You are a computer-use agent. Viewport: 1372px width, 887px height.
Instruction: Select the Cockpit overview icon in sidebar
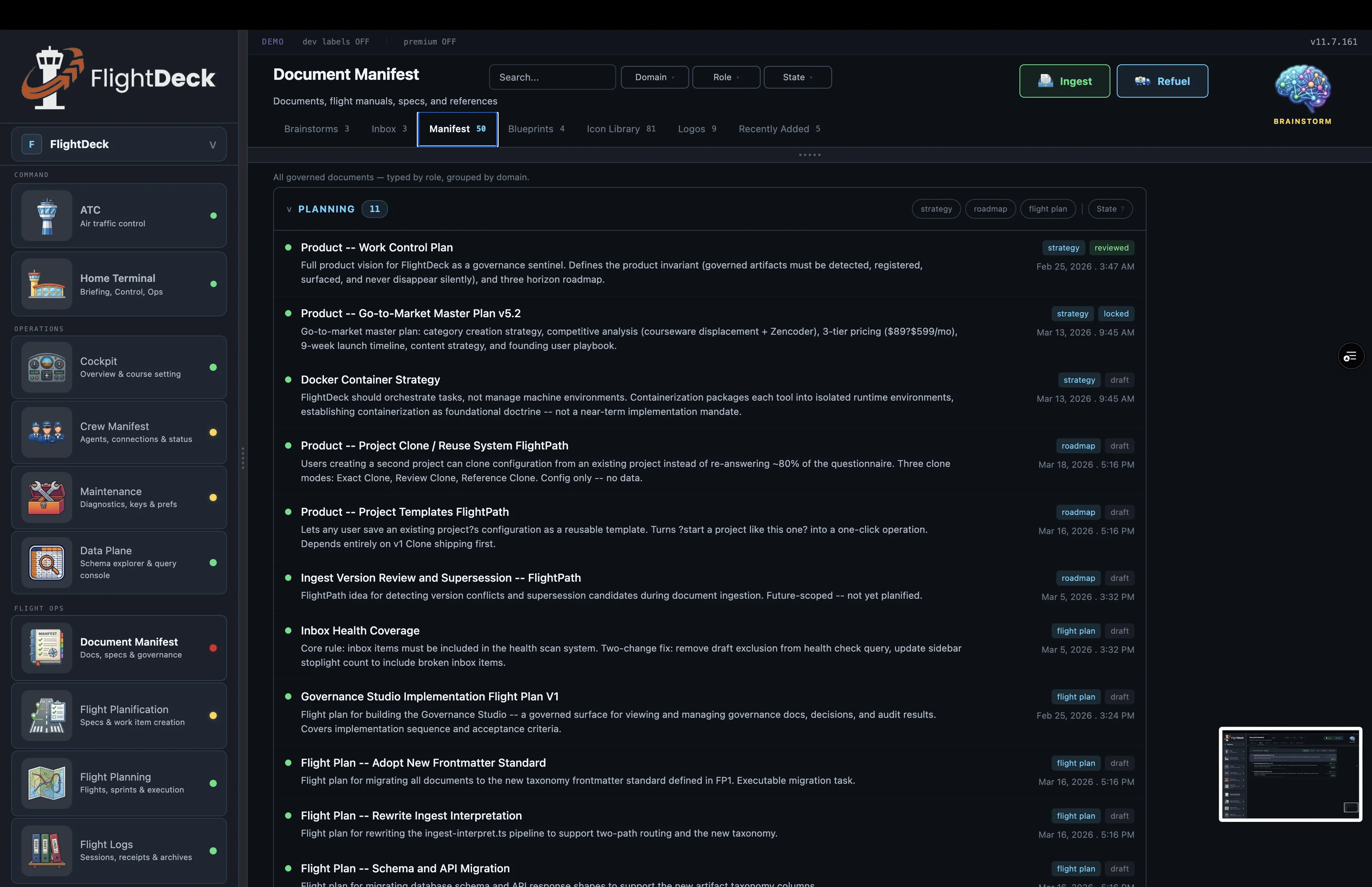point(47,367)
